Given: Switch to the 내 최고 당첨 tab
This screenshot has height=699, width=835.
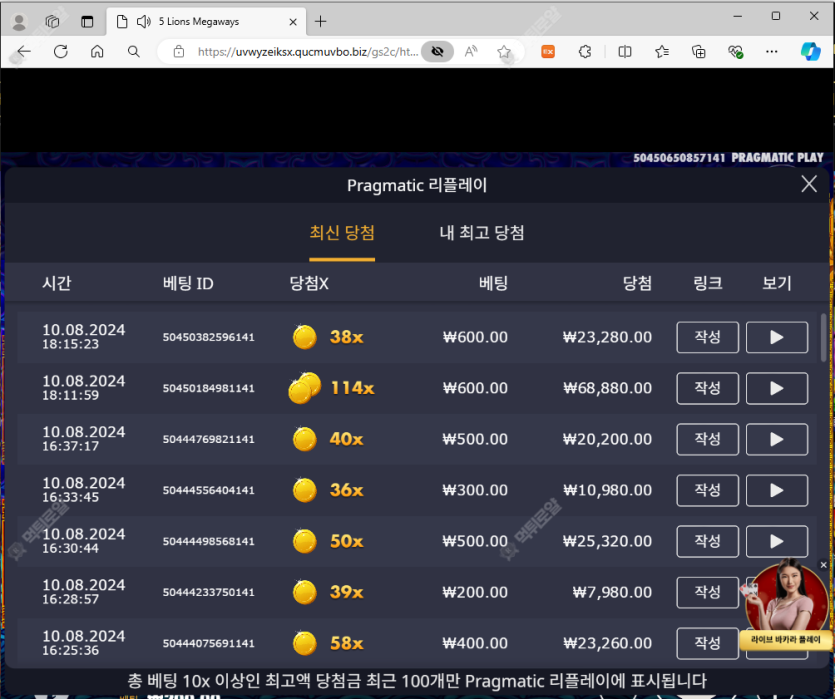Looking at the screenshot, I should tap(482, 233).
